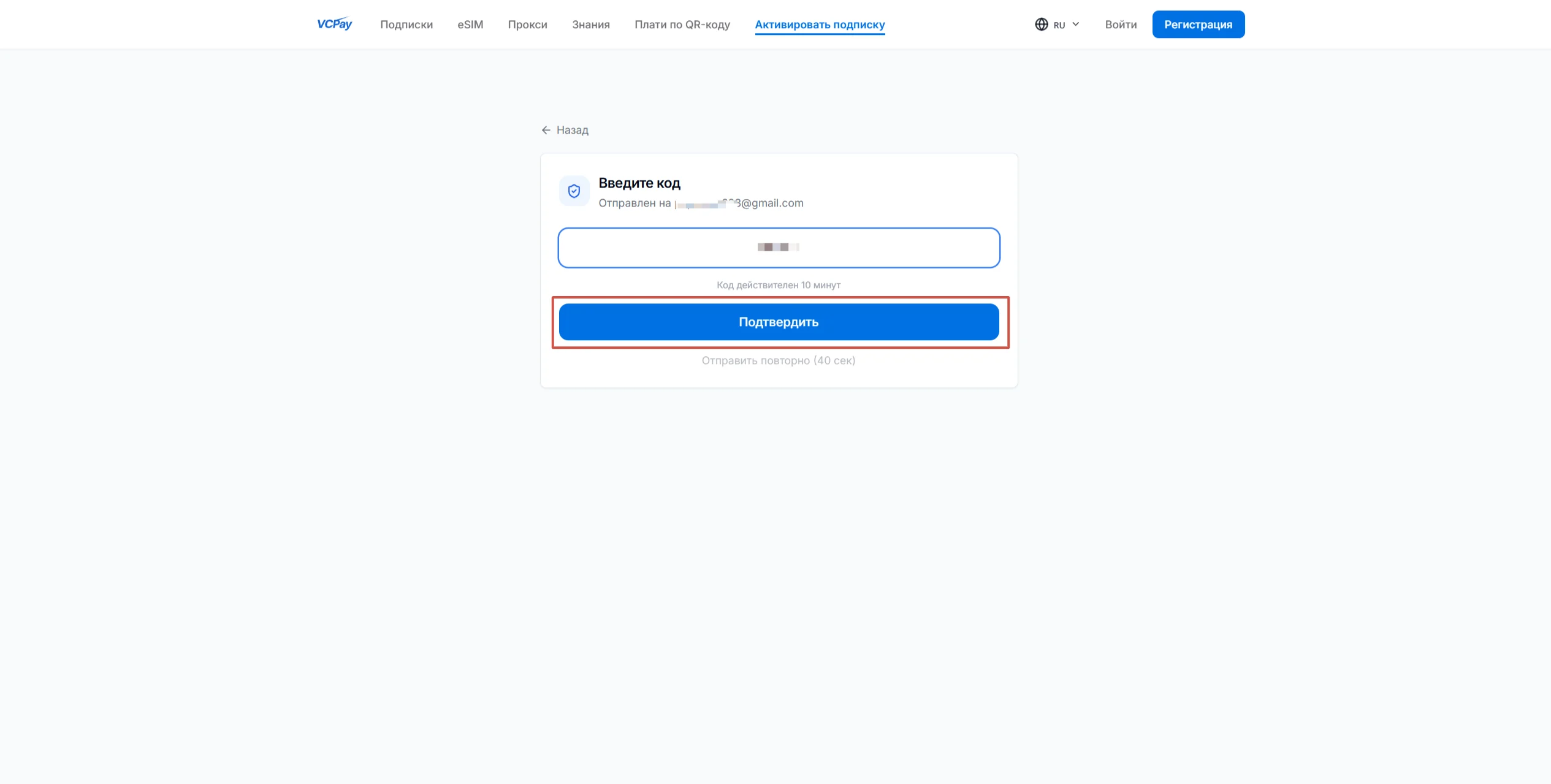Expand the RU language dropdown chevron

click(x=1075, y=25)
